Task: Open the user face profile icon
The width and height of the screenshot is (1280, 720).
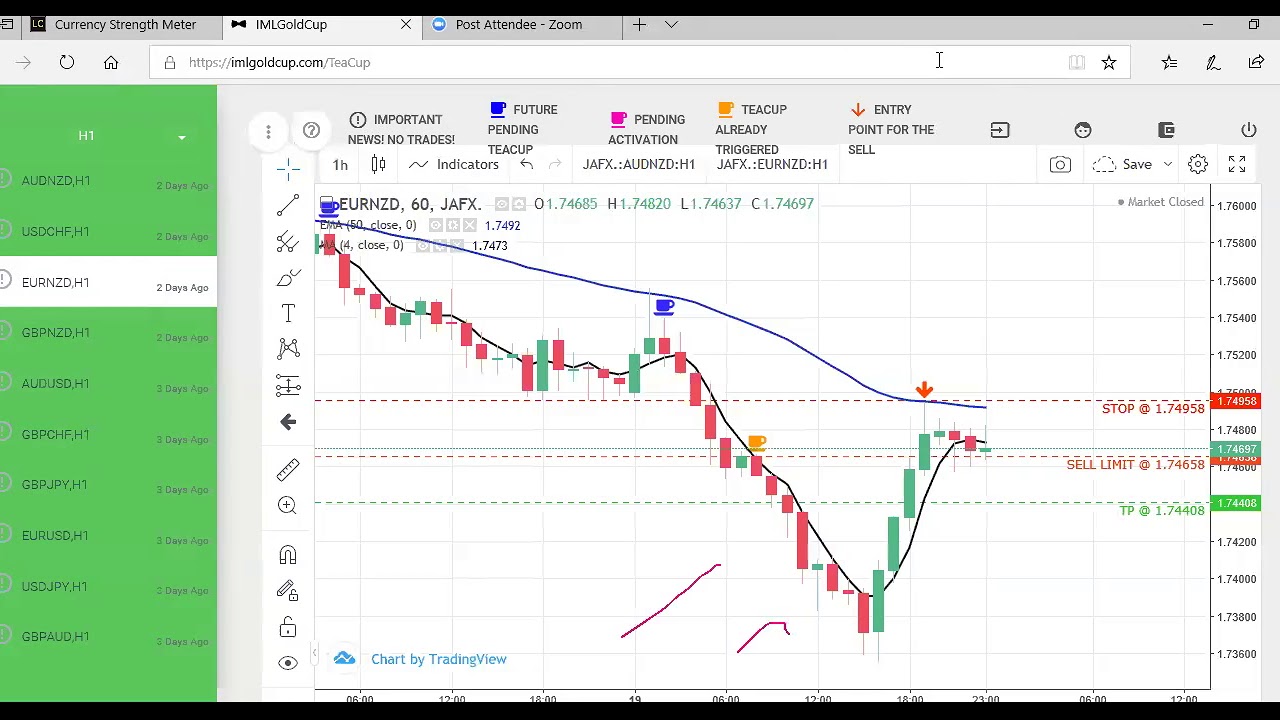Action: [x=1083, y=130]
